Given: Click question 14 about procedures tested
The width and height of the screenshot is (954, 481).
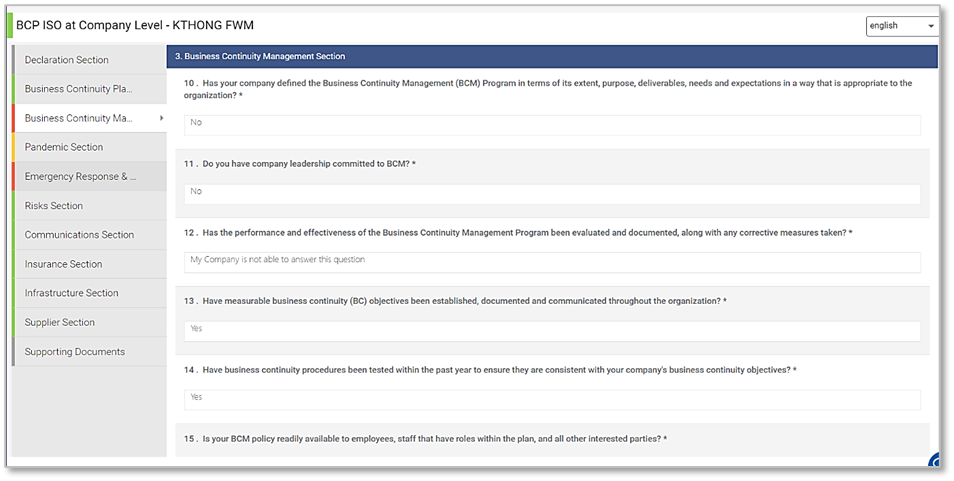Looking at the screenshot, I should pyautogui.click(x=490, y=370).
